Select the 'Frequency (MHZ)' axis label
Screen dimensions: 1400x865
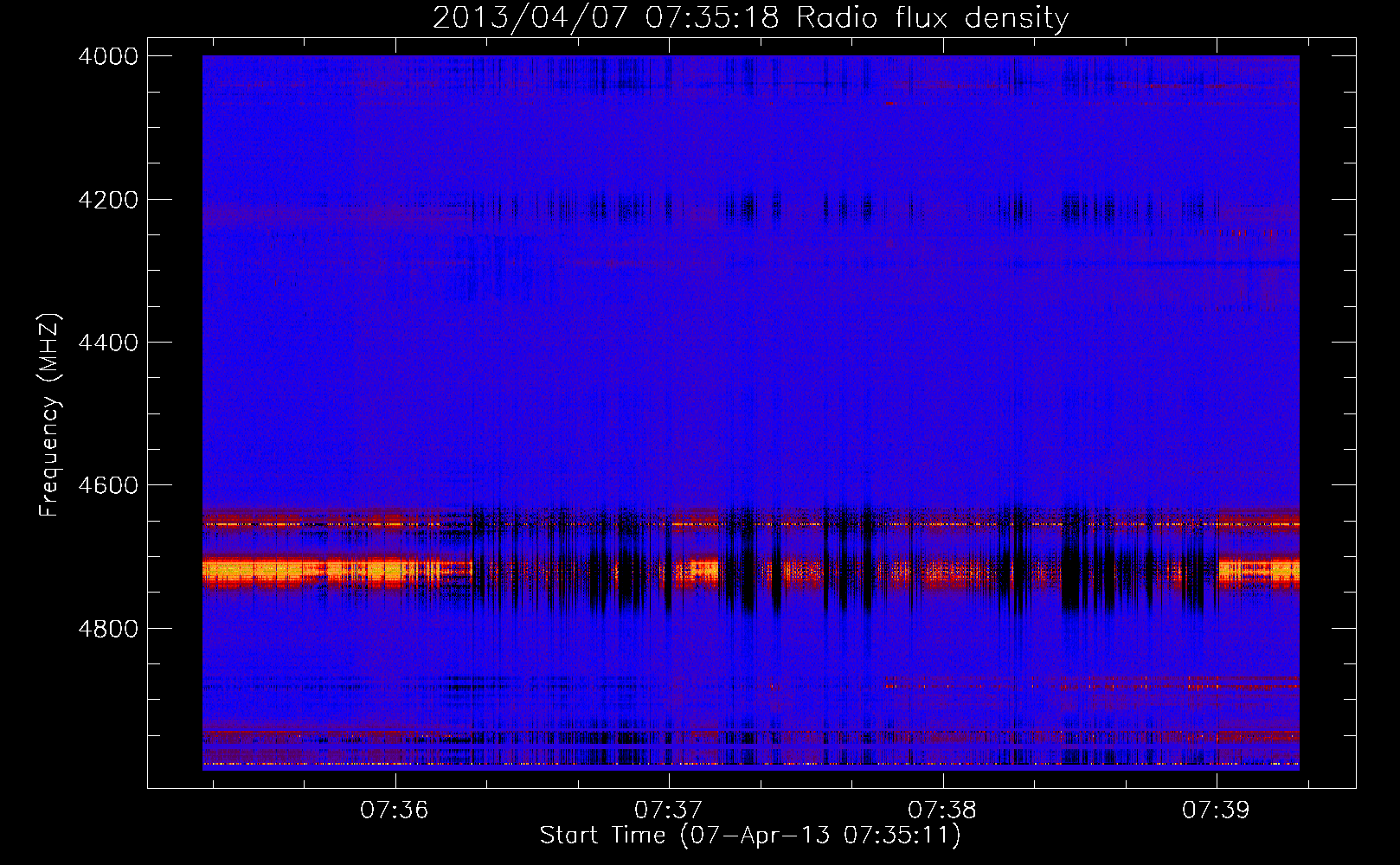(49, 415)
